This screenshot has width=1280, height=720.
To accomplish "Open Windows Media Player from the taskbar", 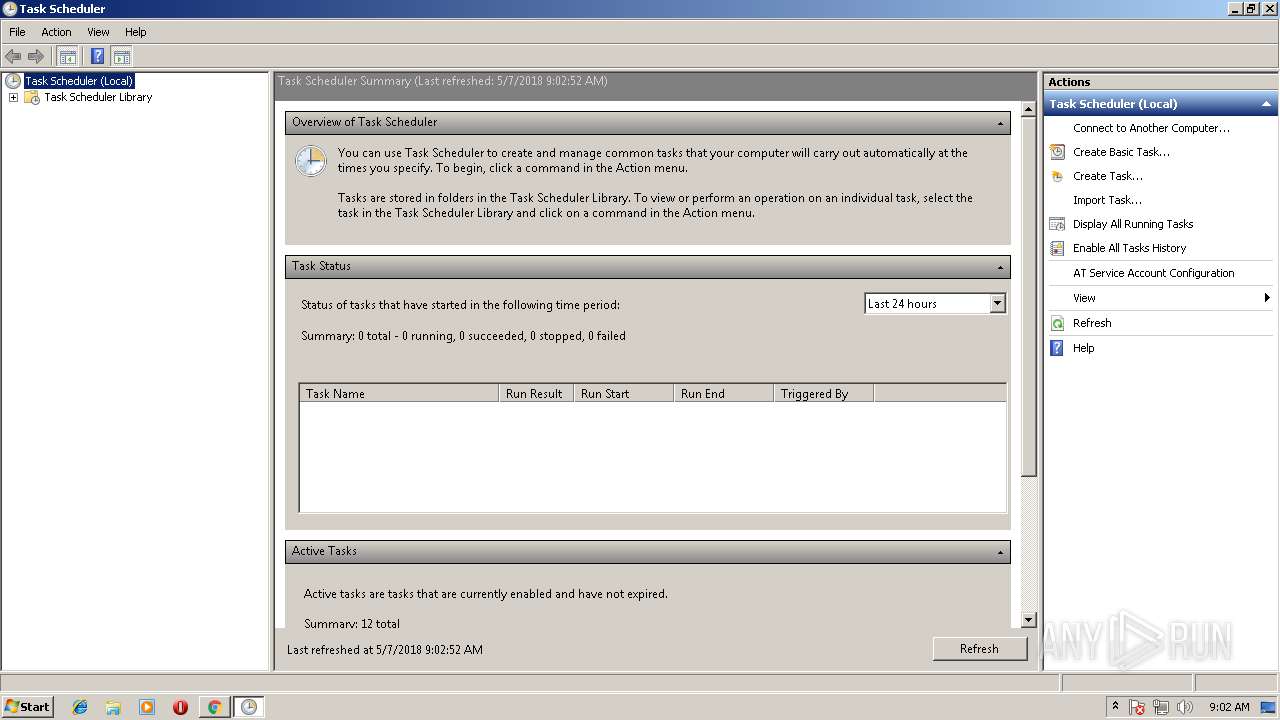I will point(147,707).
